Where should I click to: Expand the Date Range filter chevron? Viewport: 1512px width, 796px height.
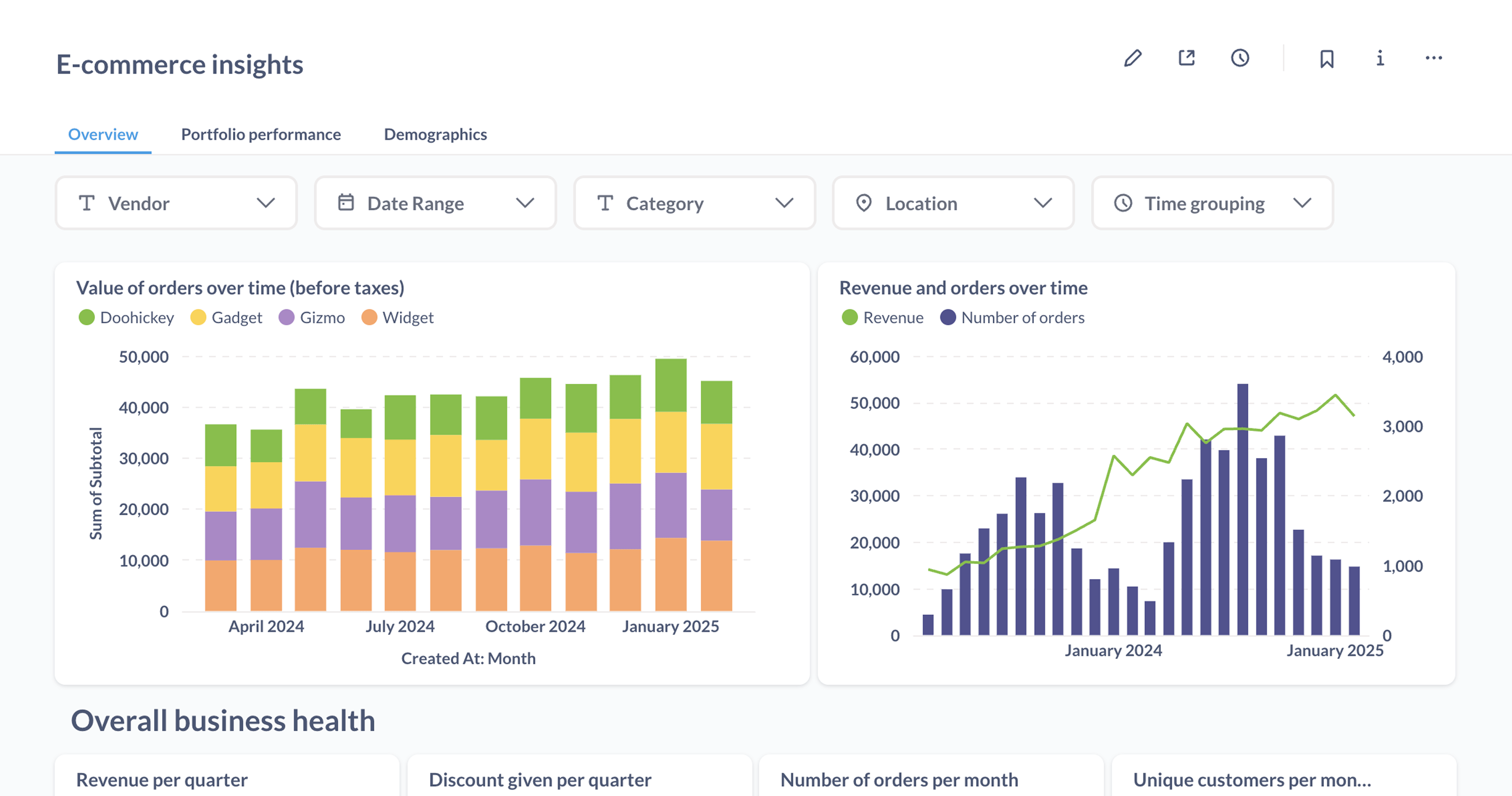click(x=525, y=203)
